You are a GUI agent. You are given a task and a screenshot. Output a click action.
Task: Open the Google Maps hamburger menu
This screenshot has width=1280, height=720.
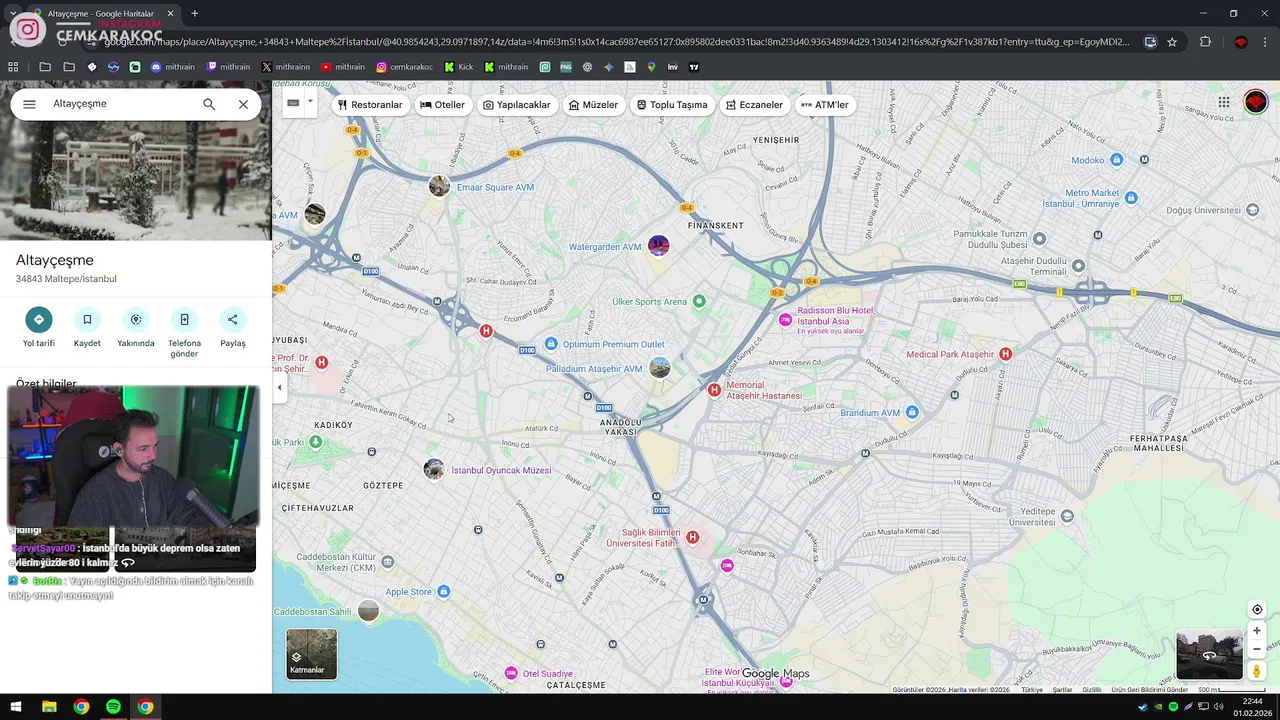pyautogui.click(x=29, y=104)
